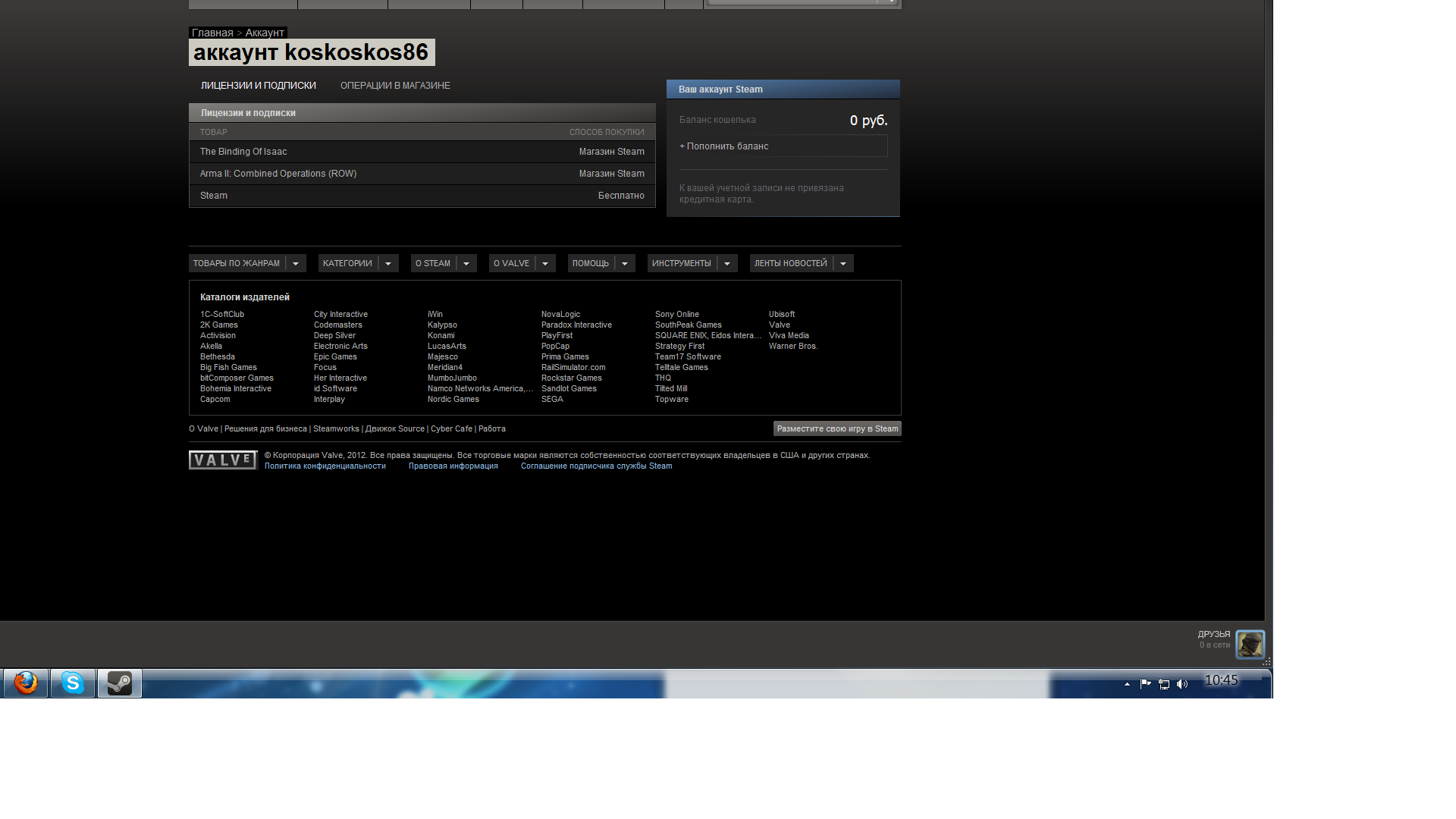This screenshot has width=1456, height=819.
Task: Open Соглашение подписчика службы Steam link
Action: 597,466
